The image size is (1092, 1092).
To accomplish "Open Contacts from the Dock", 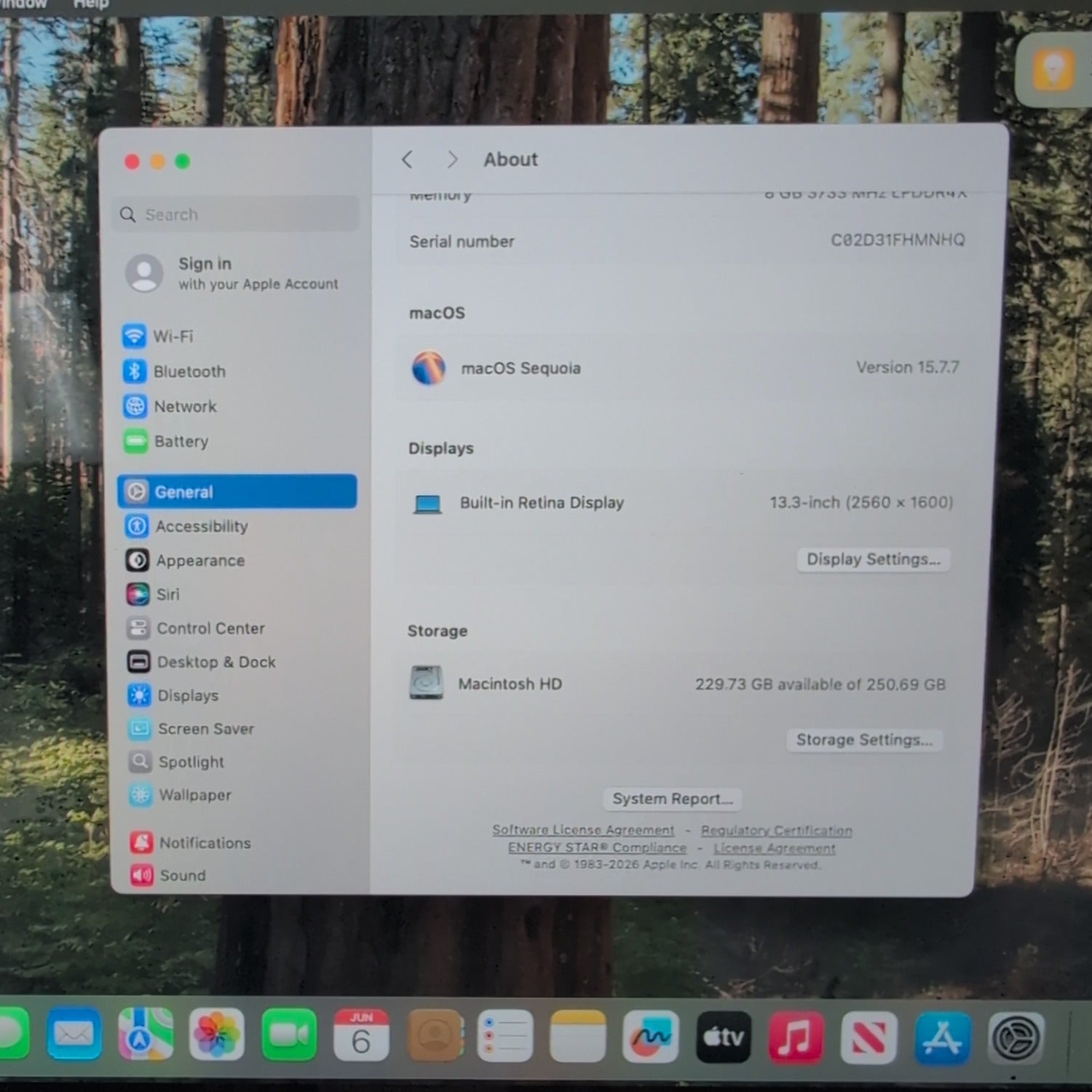I will point(434,1035).
